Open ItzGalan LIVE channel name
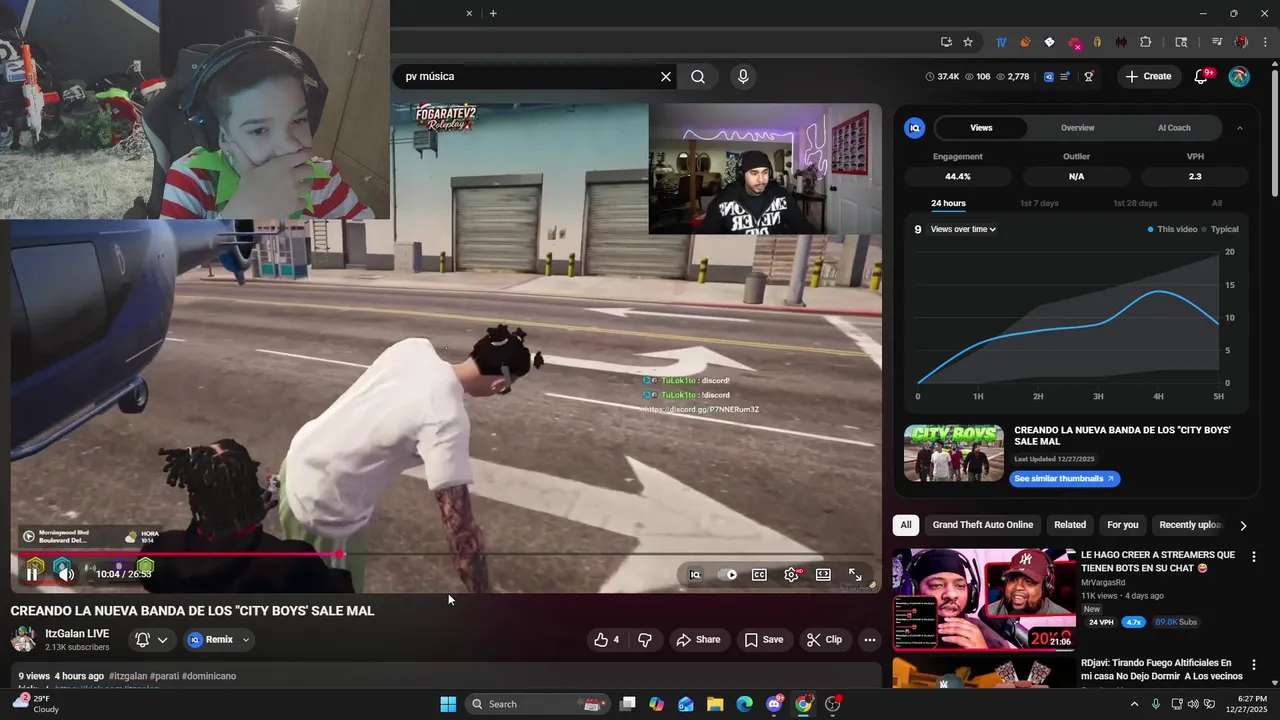The image size is (1280, 720). (77, 633)
